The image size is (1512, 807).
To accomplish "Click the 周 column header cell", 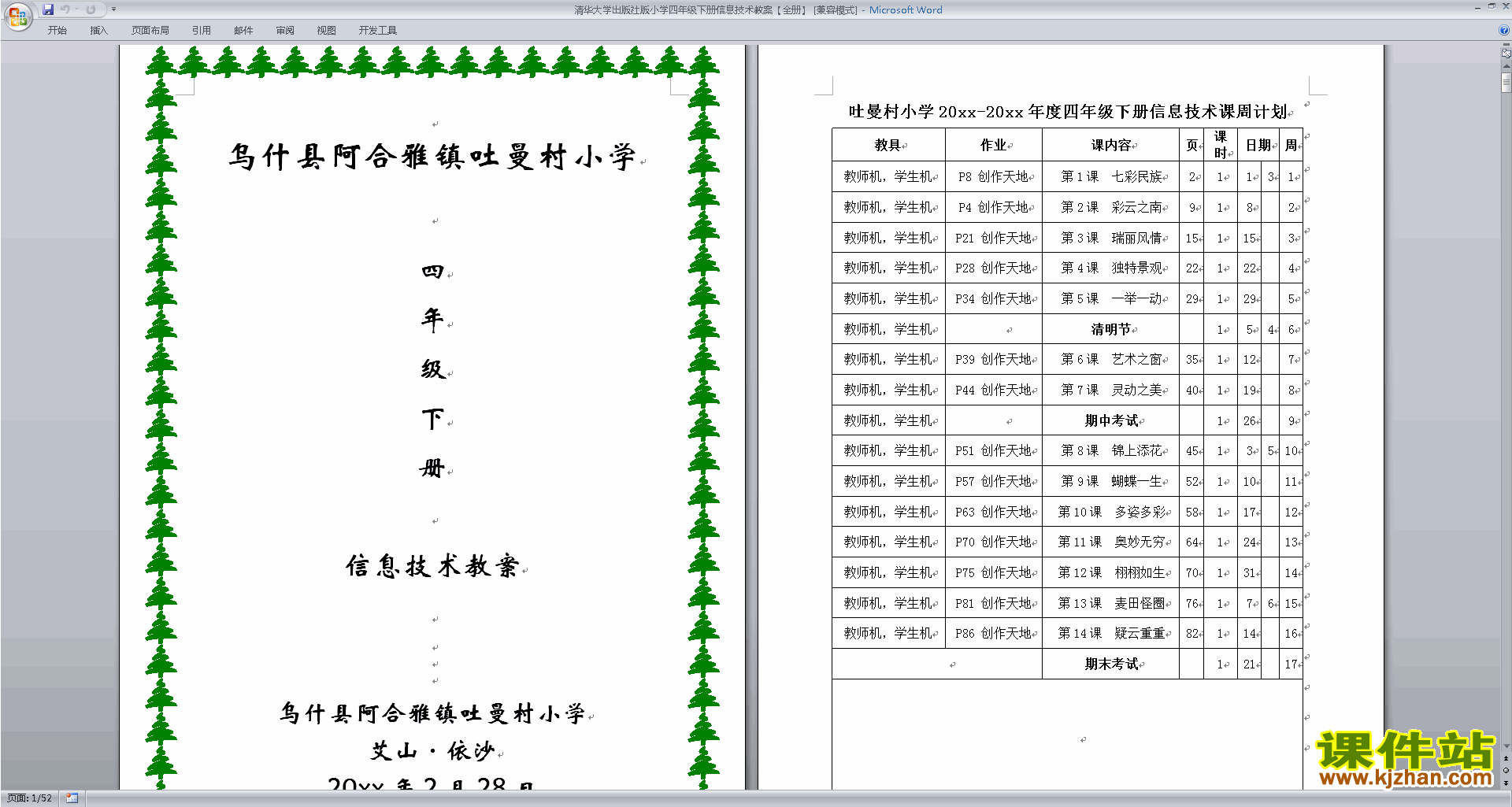I will click(x=1291, y=145).
